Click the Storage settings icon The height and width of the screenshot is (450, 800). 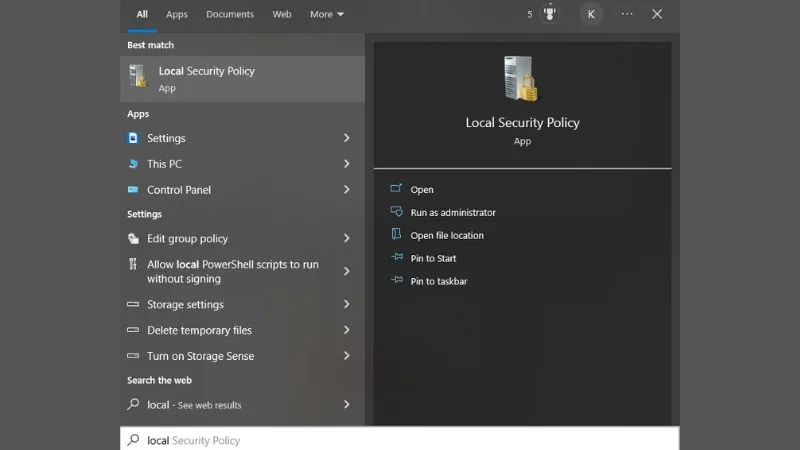[x=133, y=304]
